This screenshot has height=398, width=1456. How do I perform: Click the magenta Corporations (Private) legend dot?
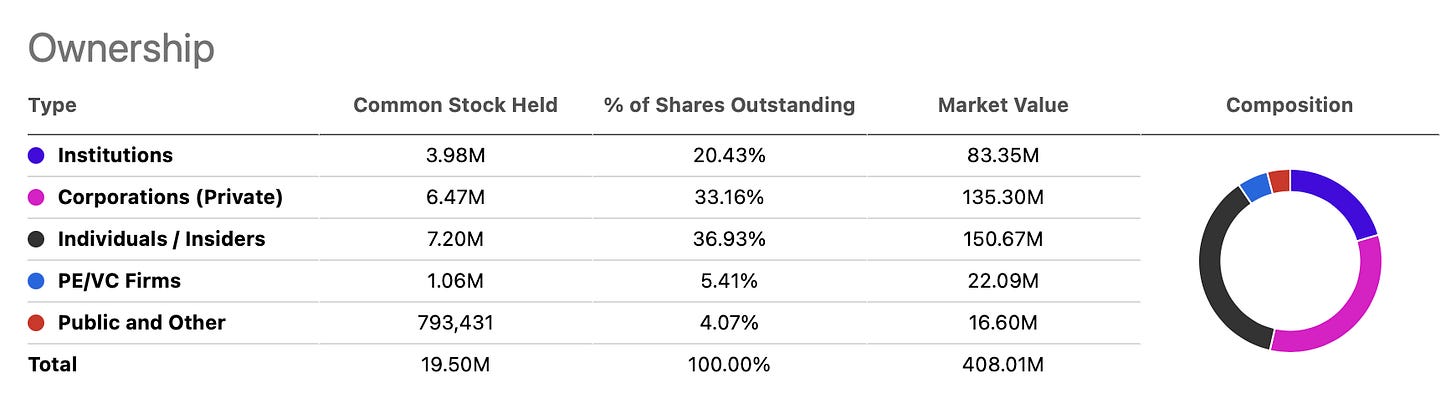tap(37, 198)
